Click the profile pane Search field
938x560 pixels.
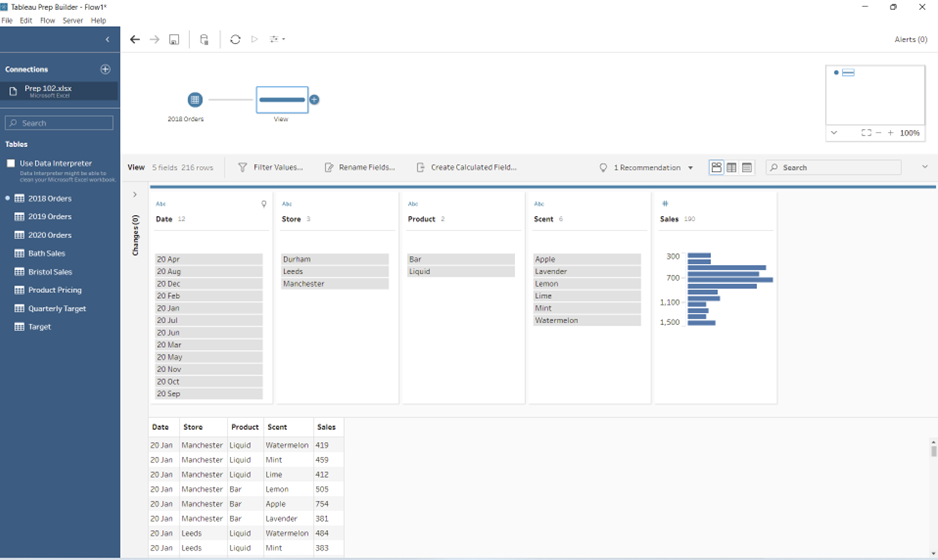tap(833, 168)
